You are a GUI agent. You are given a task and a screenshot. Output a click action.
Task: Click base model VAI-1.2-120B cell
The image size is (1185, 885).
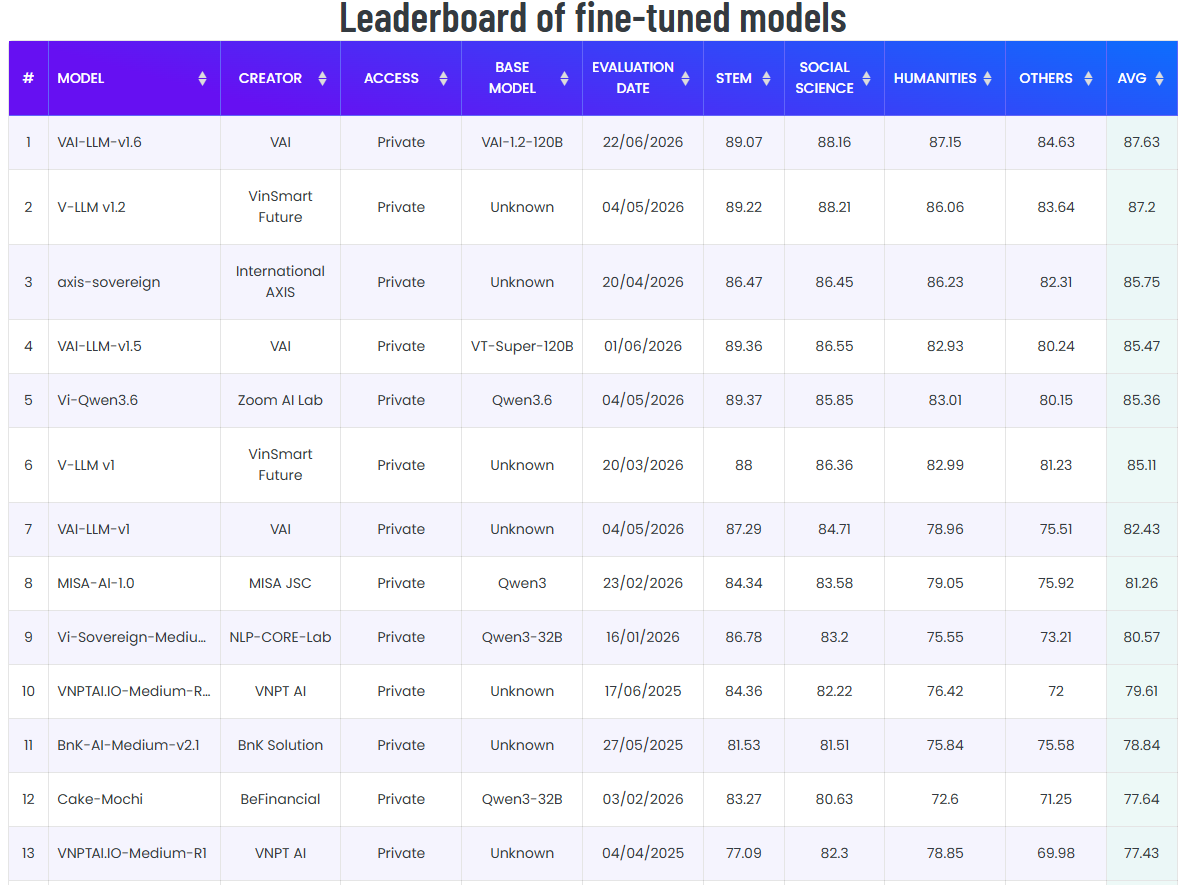522,142
